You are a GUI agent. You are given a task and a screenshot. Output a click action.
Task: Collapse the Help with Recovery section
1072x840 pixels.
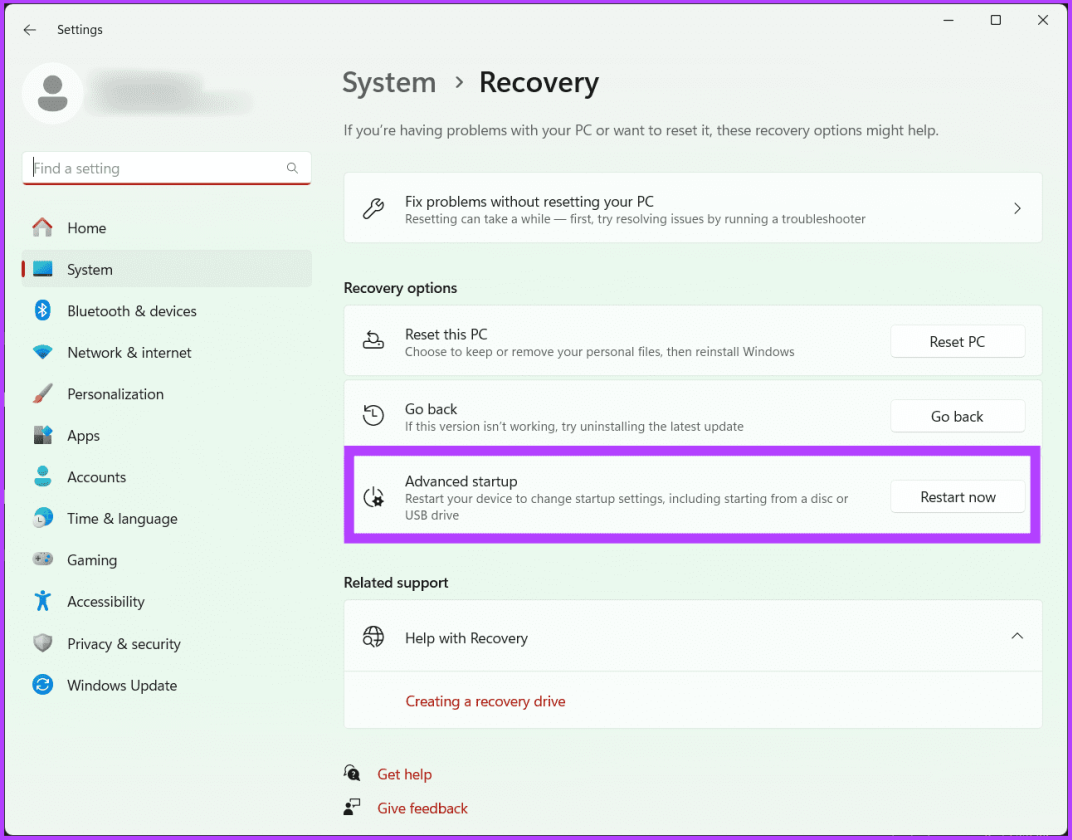pos(1017,637)
